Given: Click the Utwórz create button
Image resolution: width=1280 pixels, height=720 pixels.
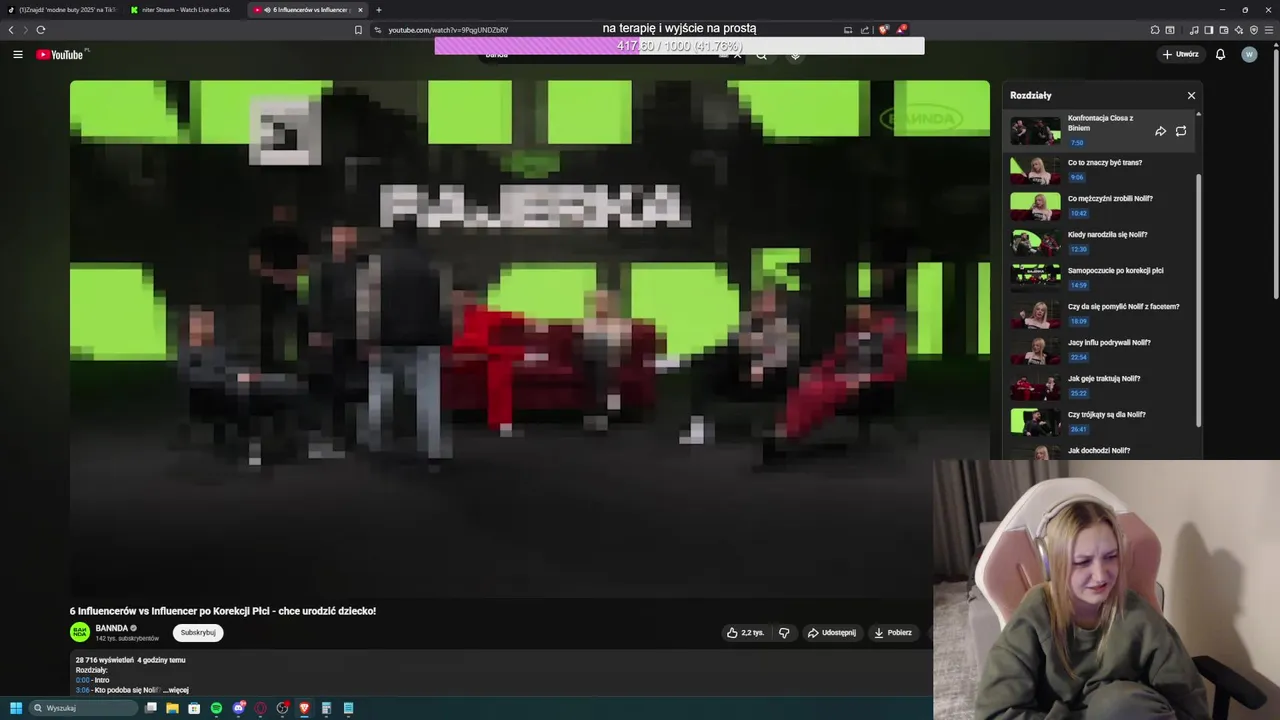Looking at the screenshot, I should pos(1181,54).
